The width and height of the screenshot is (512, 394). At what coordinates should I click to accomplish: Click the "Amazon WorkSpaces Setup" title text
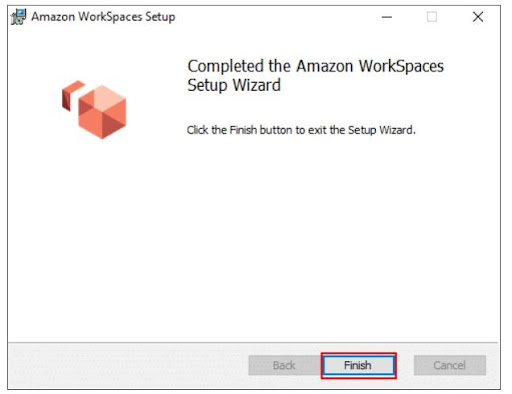point(103,17)
